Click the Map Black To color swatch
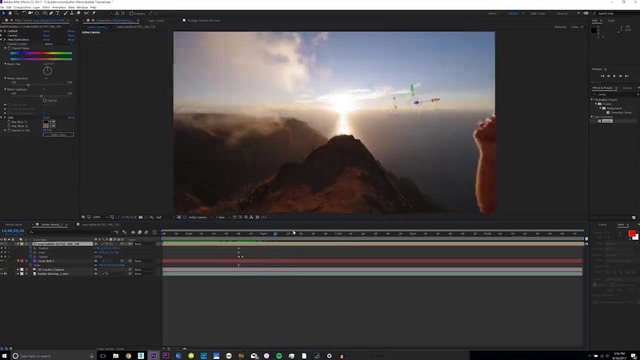 pos(46,122)
